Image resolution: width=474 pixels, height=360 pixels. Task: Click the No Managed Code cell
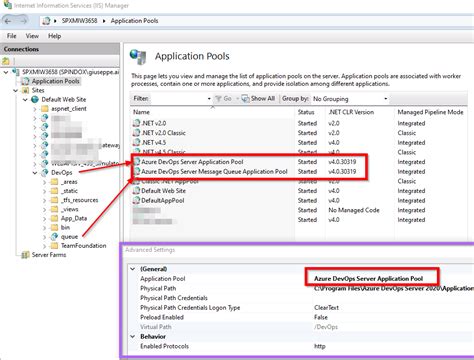pyautogui.click(x=354, y=210)
